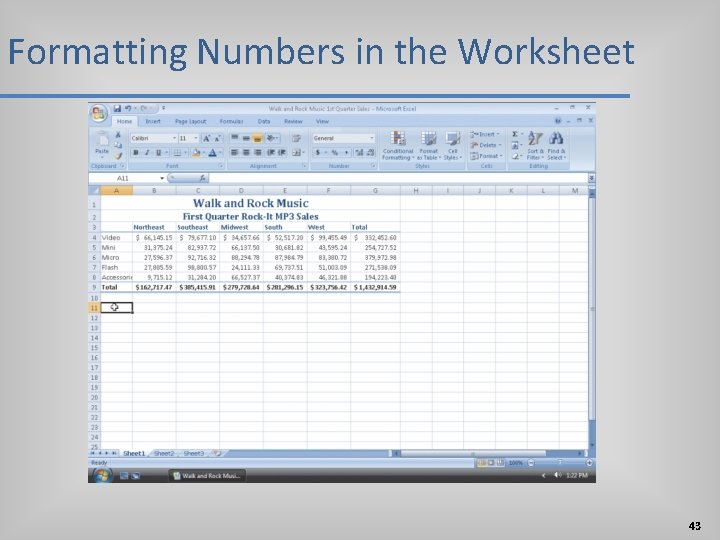Image resolution: width=720 pixels, height=540 pixels.
Task: Click Walk and Rock Music taskbar button
Action: [207, 476]
